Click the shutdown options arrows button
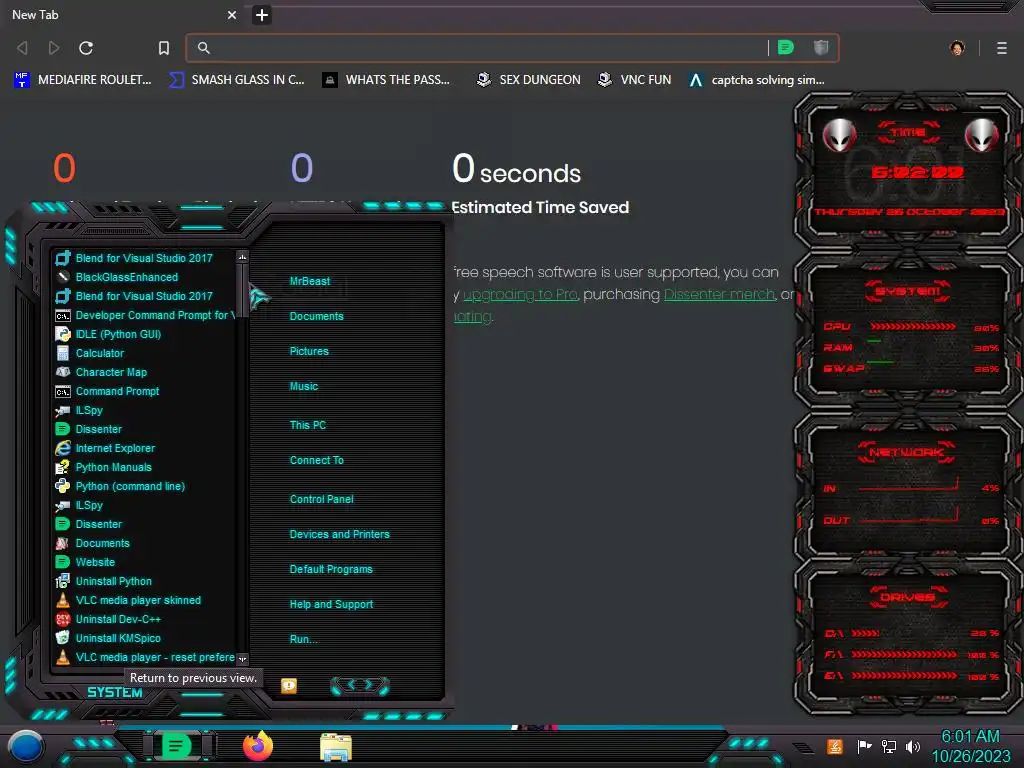 pyautogui.click(x=360, y=685)
